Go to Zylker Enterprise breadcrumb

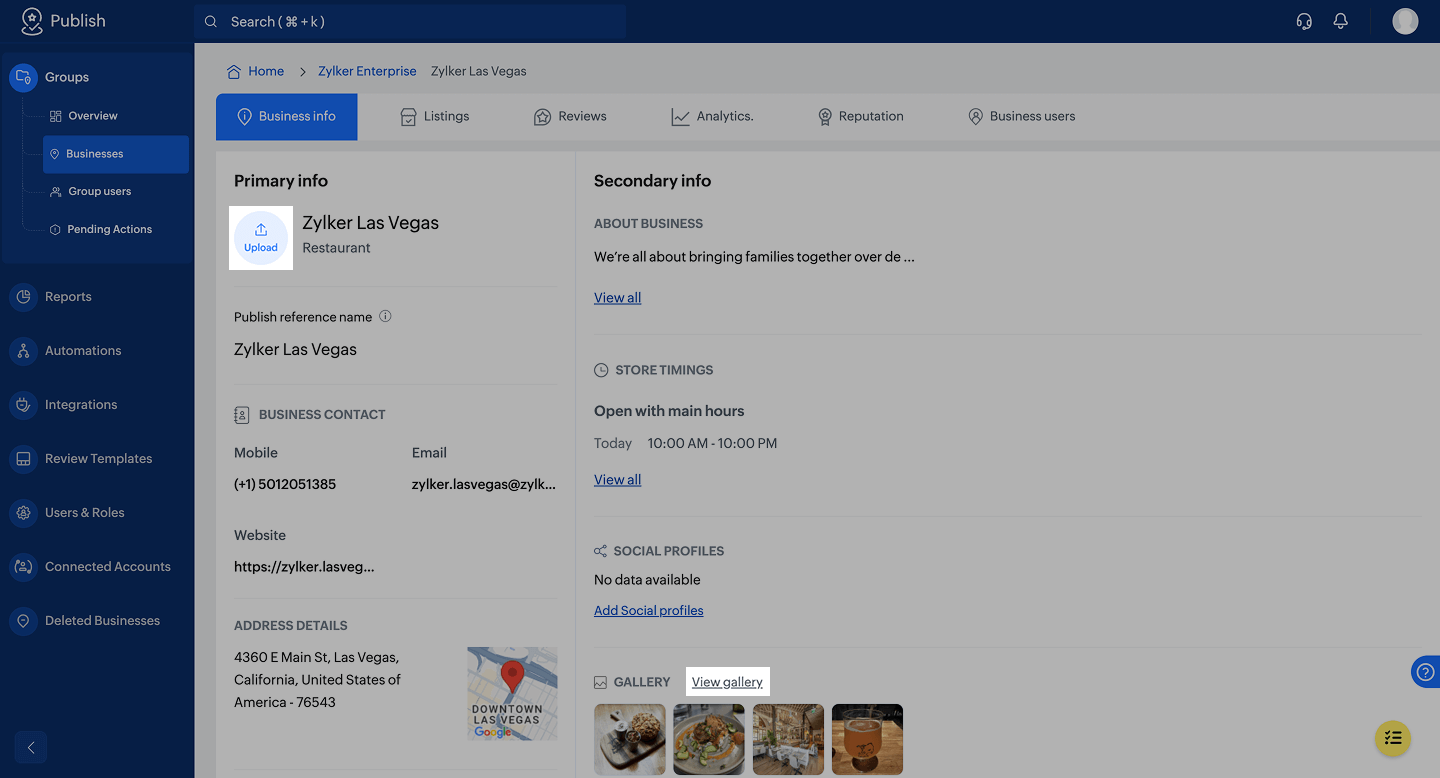pos(367,71)
